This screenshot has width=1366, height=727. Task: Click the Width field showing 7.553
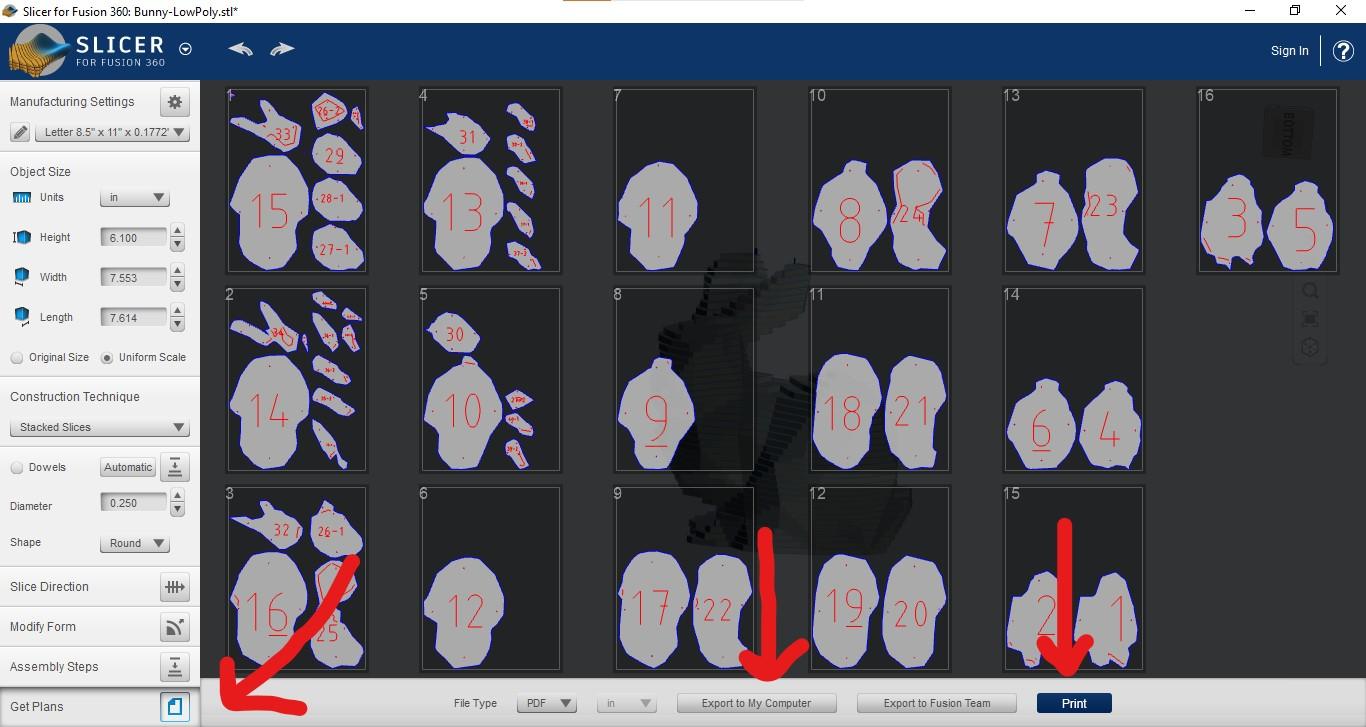[x=133, y=278]
